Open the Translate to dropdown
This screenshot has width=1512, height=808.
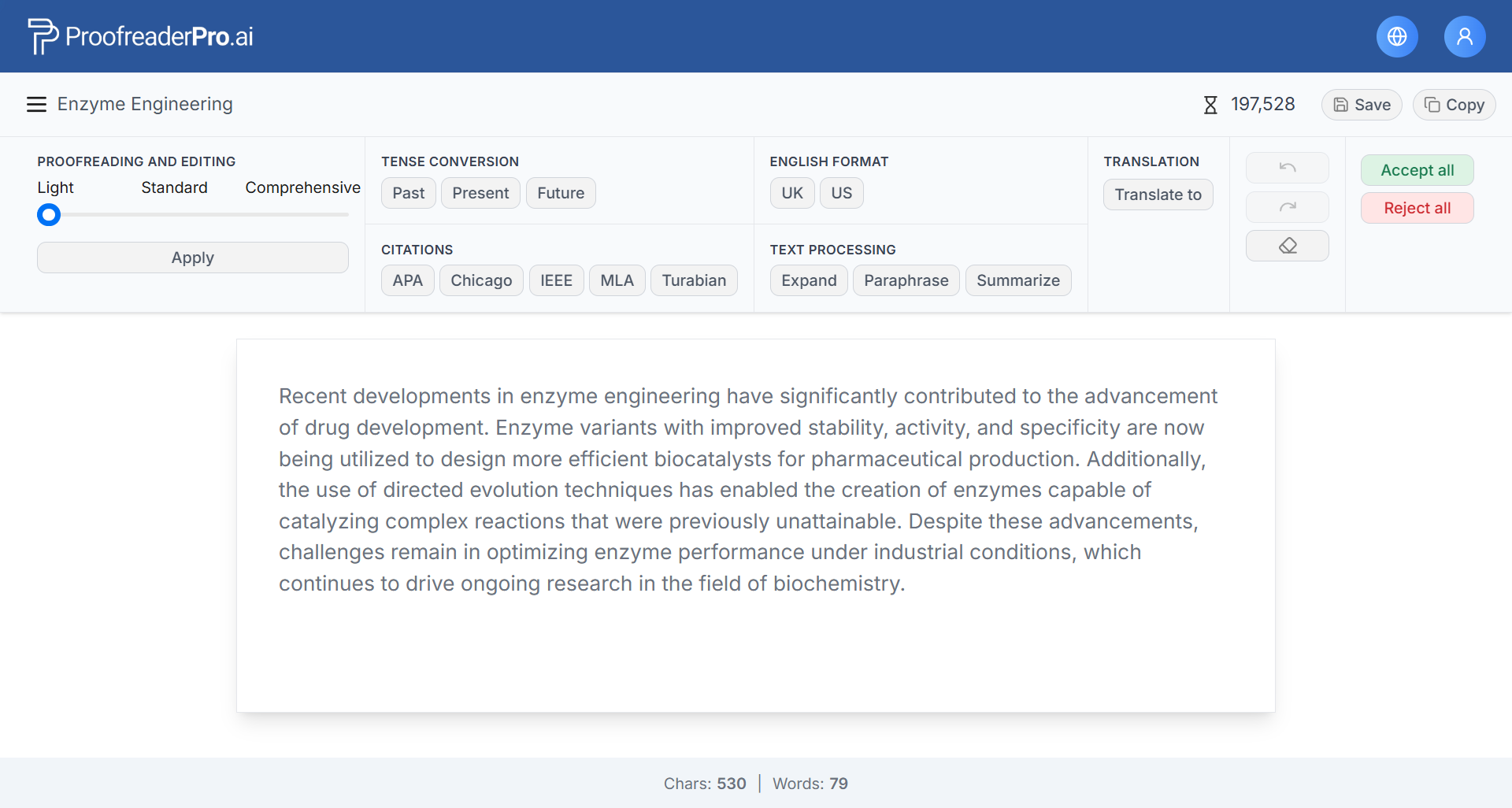[x=1158, y=195]
